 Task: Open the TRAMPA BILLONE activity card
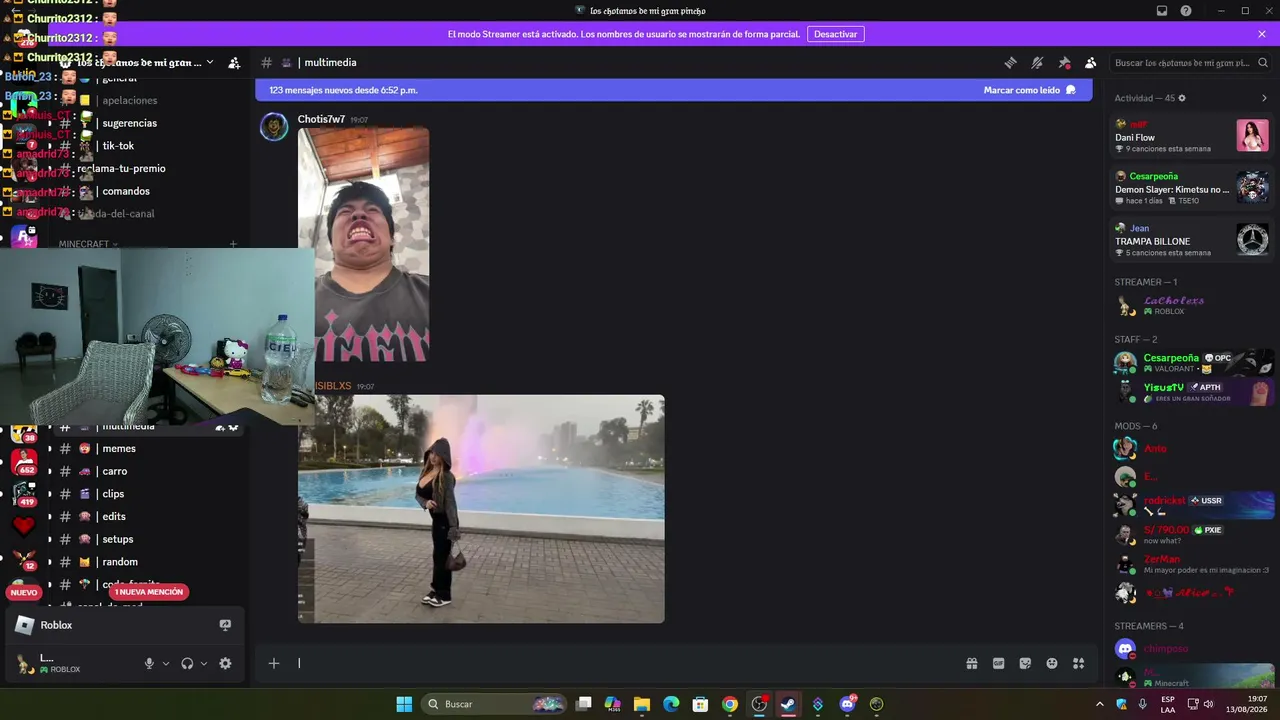1192,240
